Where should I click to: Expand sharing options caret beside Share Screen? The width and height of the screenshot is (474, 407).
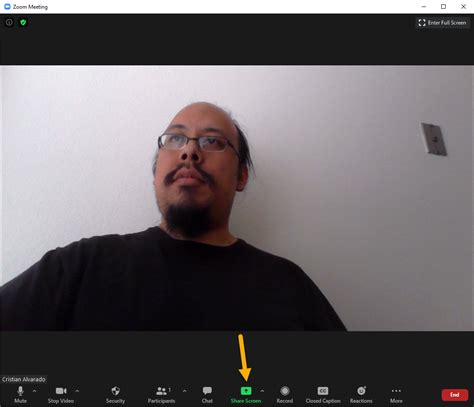(262, 391)
